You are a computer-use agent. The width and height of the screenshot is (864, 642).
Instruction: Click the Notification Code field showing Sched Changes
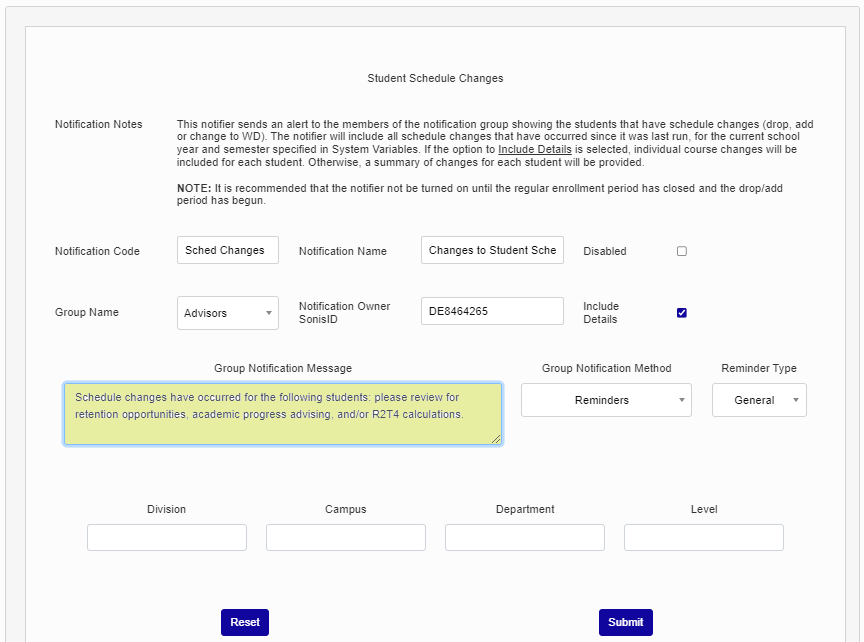pyautogui.click(x=227, y=250)
